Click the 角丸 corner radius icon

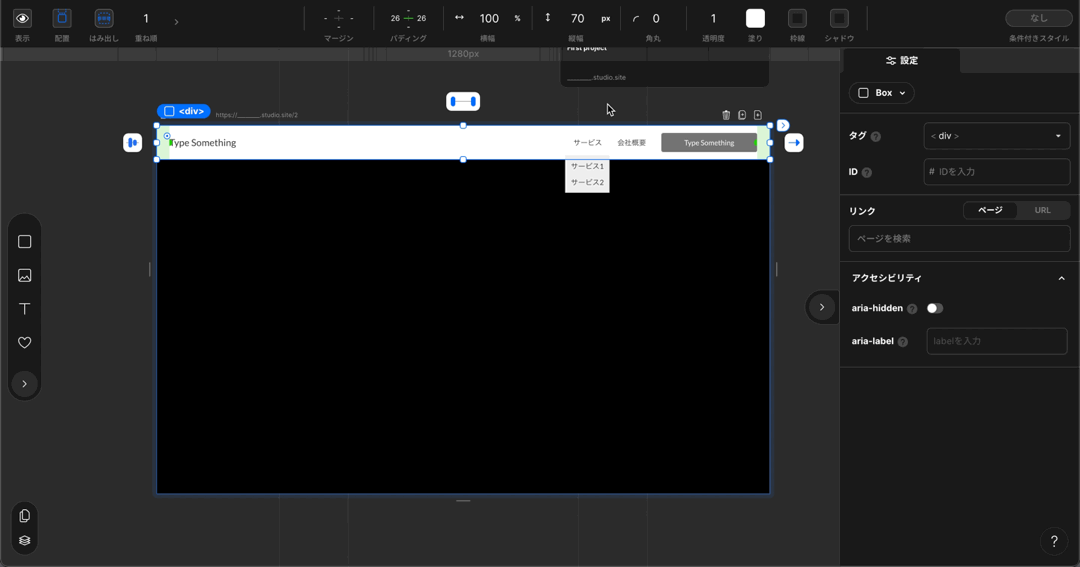(x=636, y=19)
